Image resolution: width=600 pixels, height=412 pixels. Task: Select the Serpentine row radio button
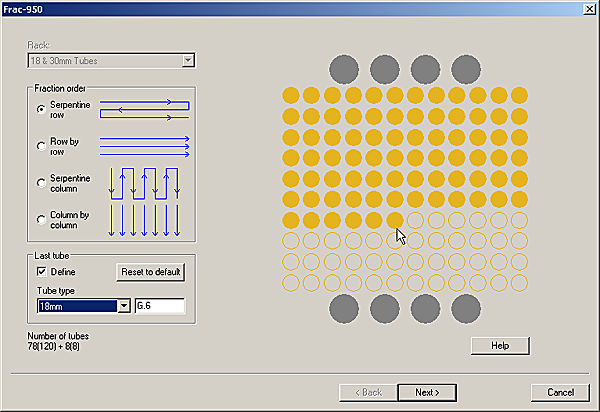[x=41, y=109]
